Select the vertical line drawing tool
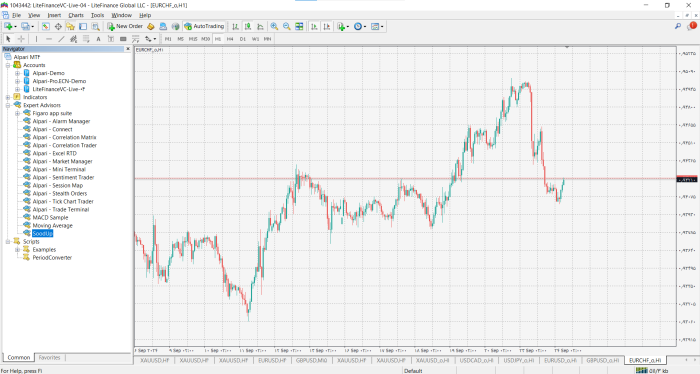 tap(36, 39)
